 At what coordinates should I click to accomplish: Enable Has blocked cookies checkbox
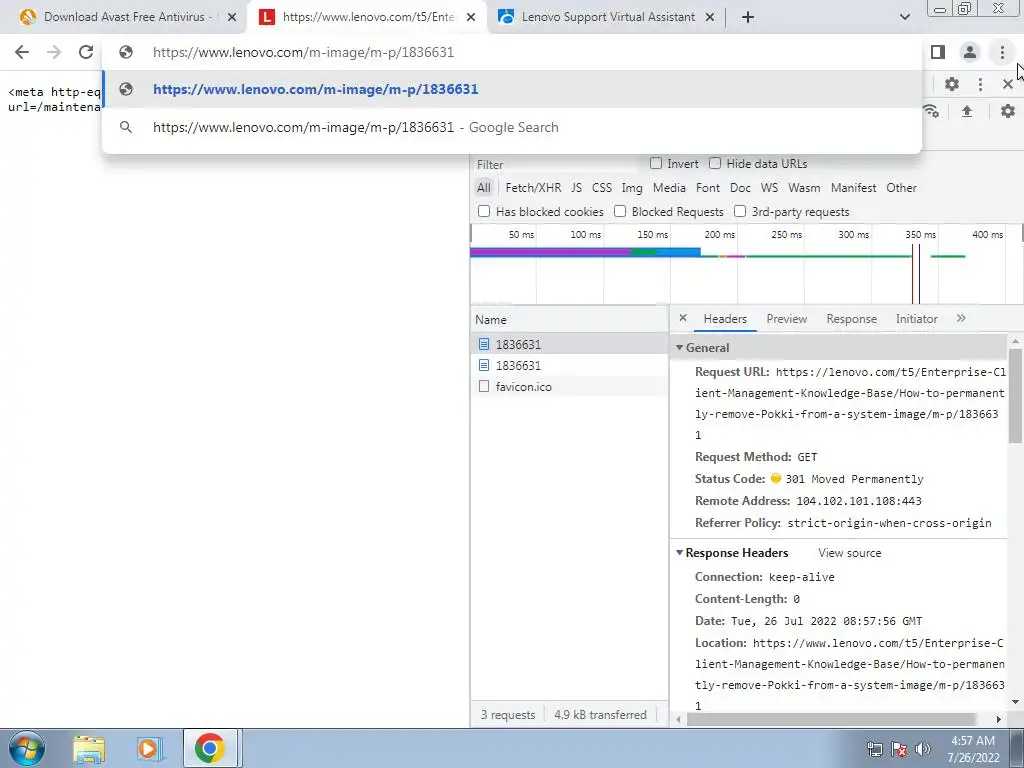(484, 211)
